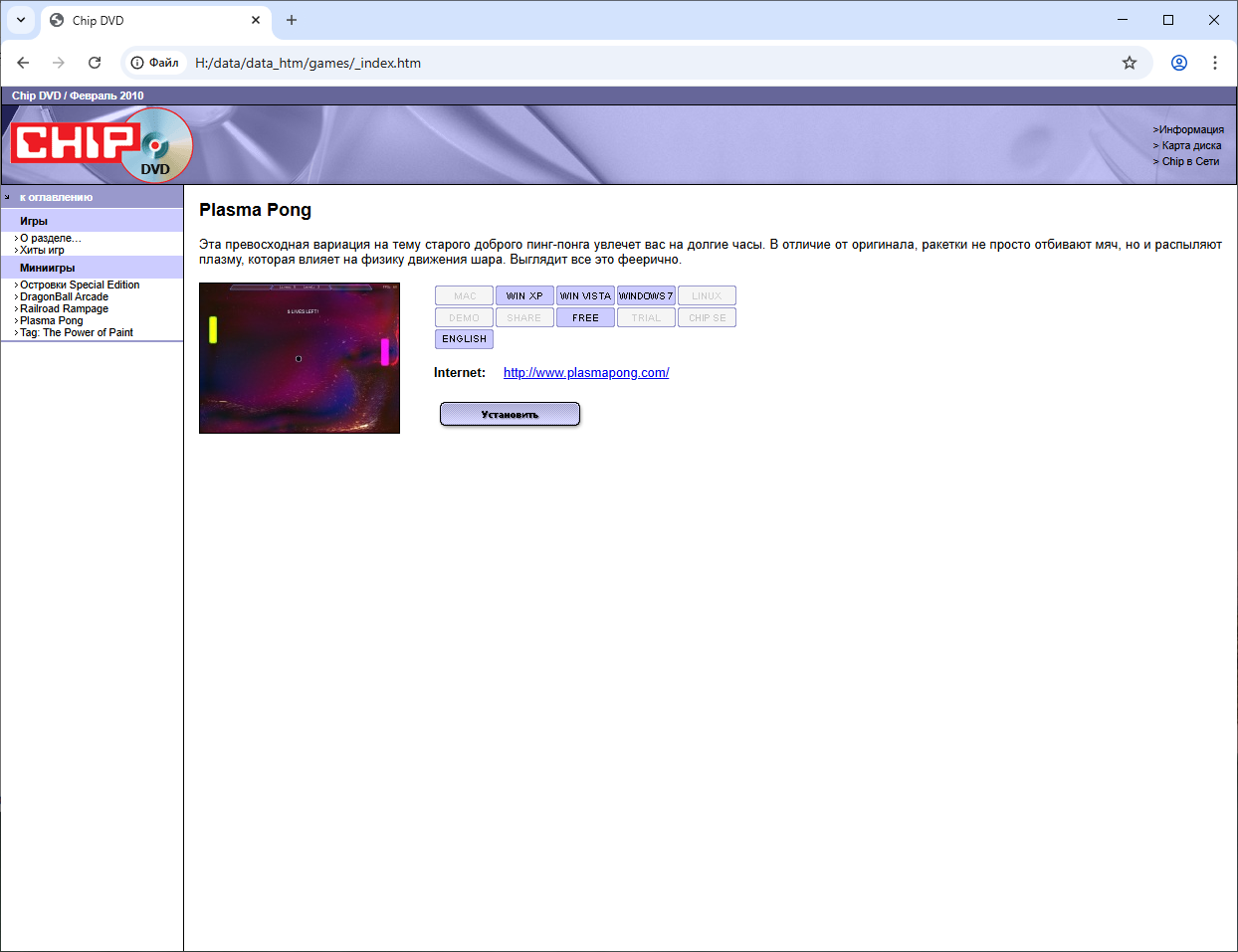Open a new browser tab
The image size is (1238, 952).
click(292, 20)
